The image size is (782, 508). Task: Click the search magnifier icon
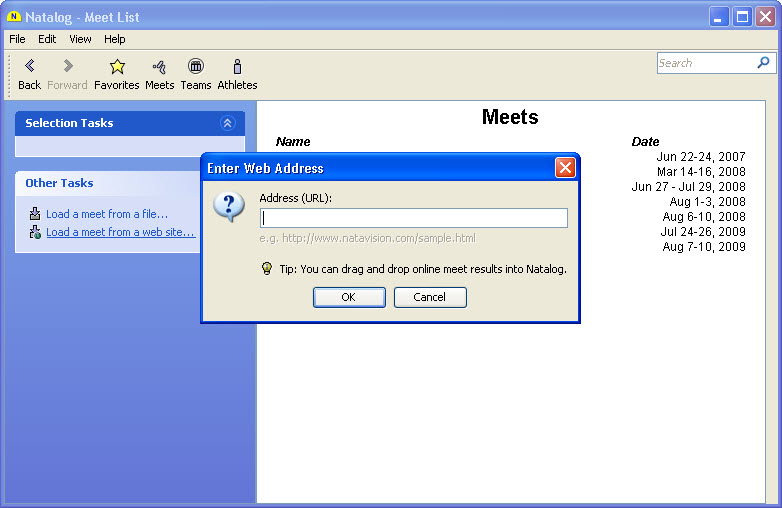pyautogui.click(x=764, y=63)
